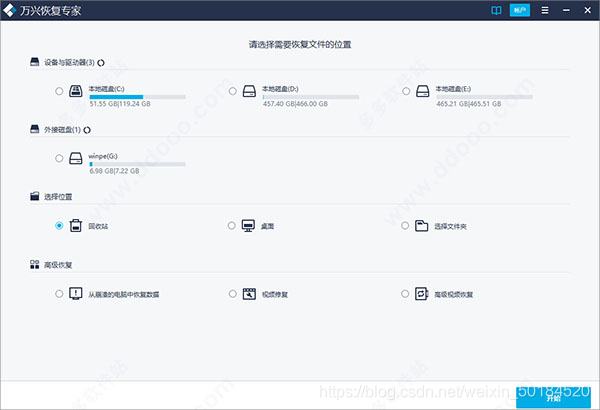Click the winpe(G:) usage bar
This screenshot has height=410, width=600.
point(137,164)
